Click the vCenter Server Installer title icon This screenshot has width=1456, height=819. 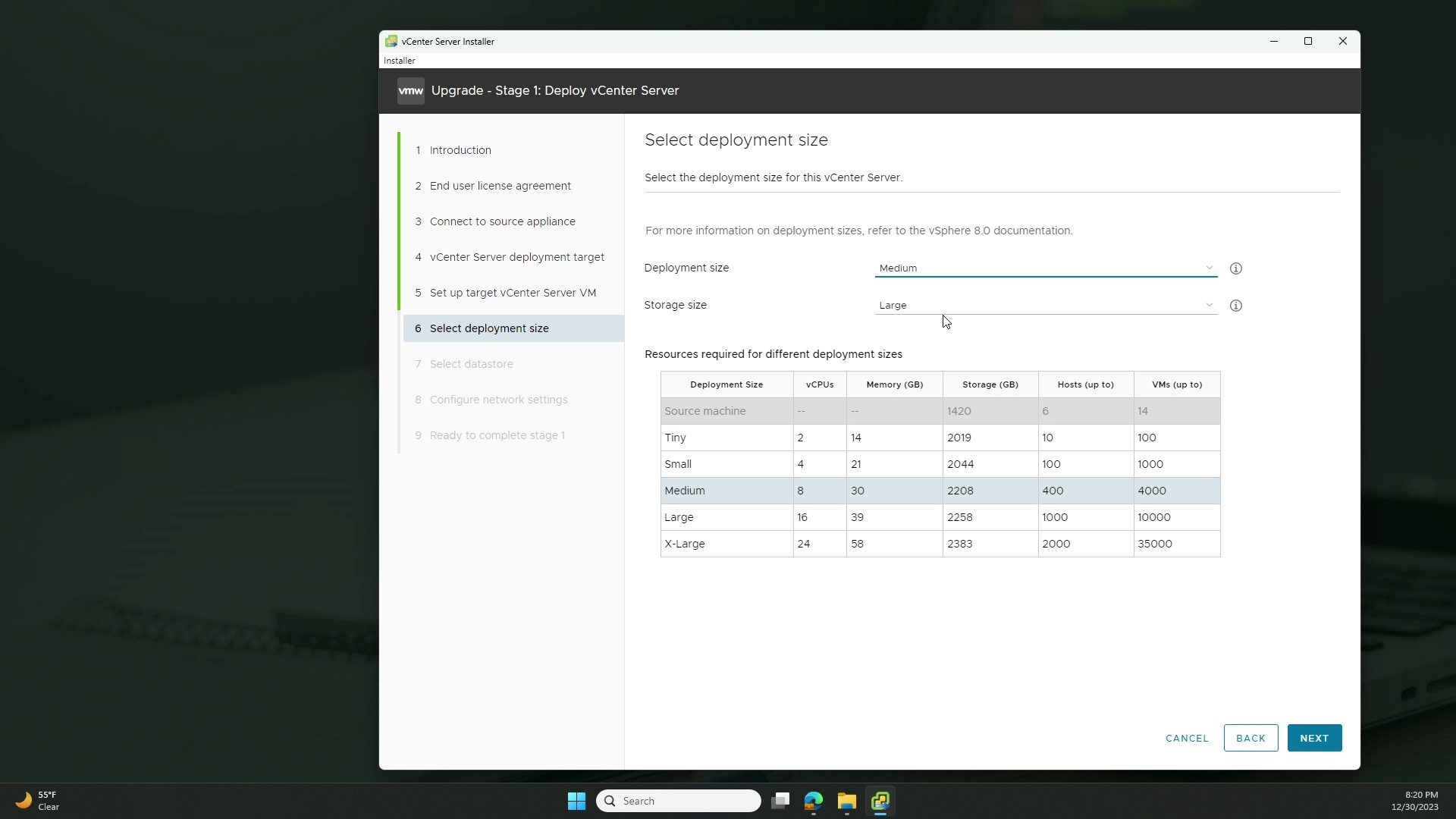pyautogui.click(x=391, y=42)
